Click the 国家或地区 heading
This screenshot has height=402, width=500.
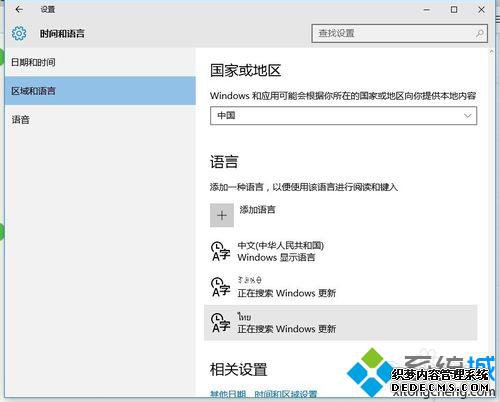coord(245,71)
